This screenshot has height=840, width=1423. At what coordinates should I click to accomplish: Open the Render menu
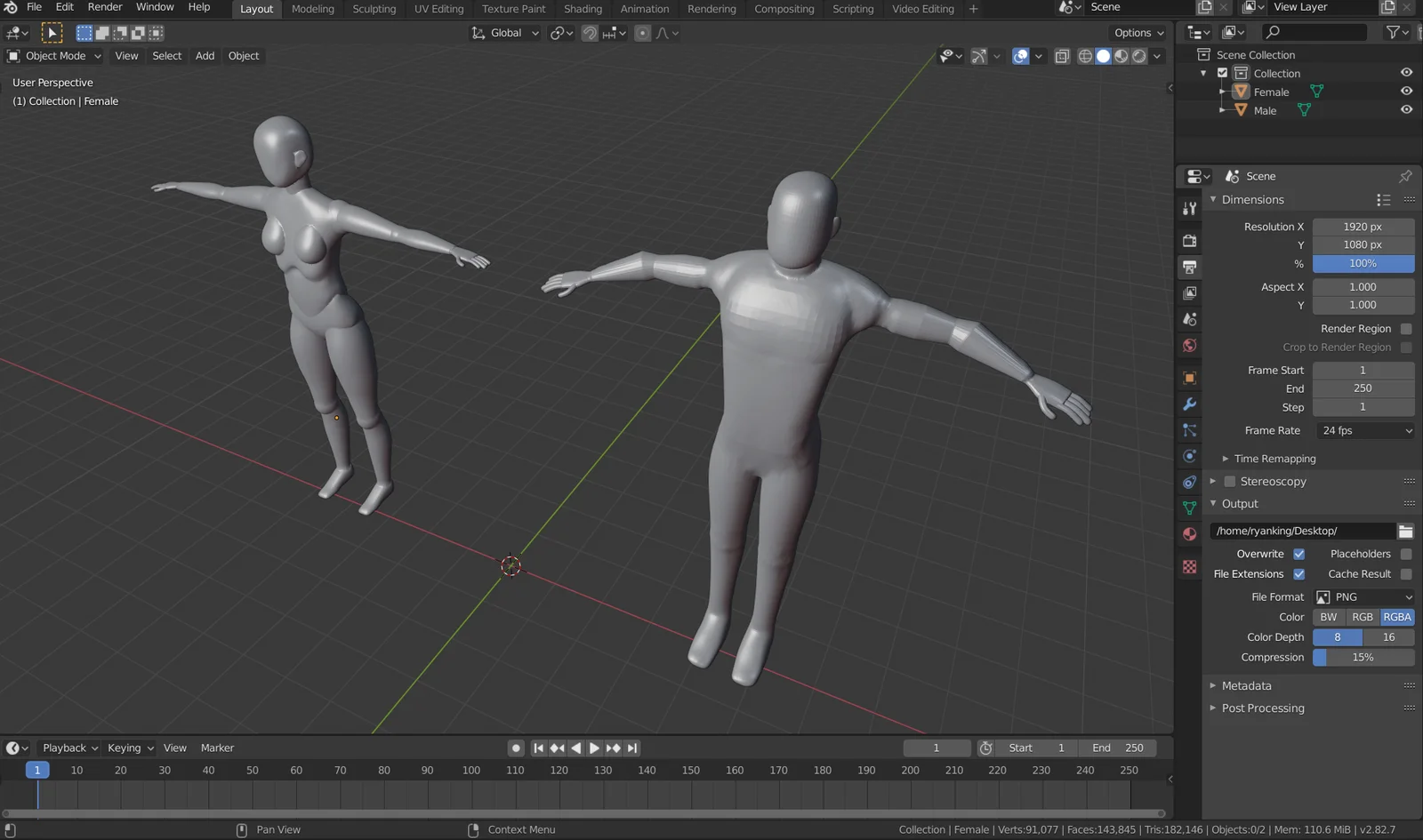click(104, 7)
